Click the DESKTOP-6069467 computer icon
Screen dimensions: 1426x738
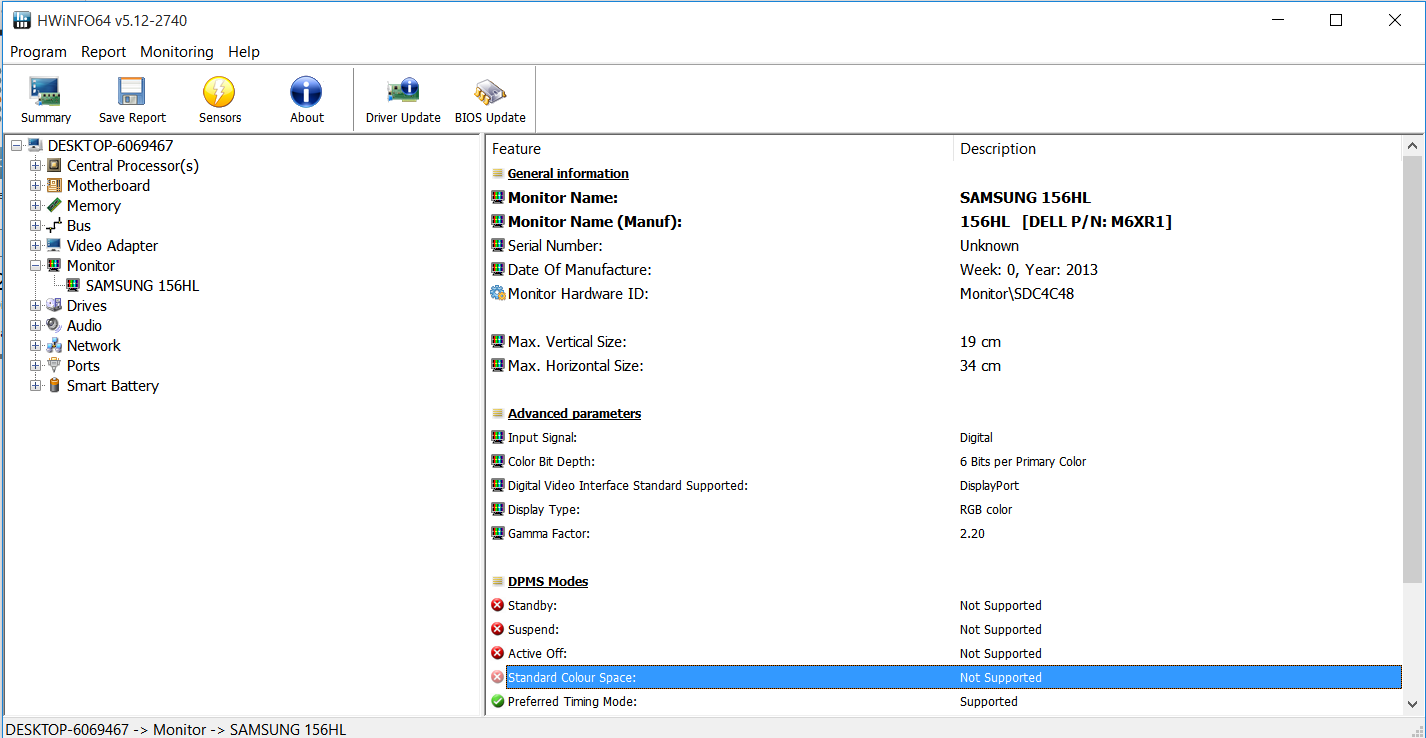35,146
